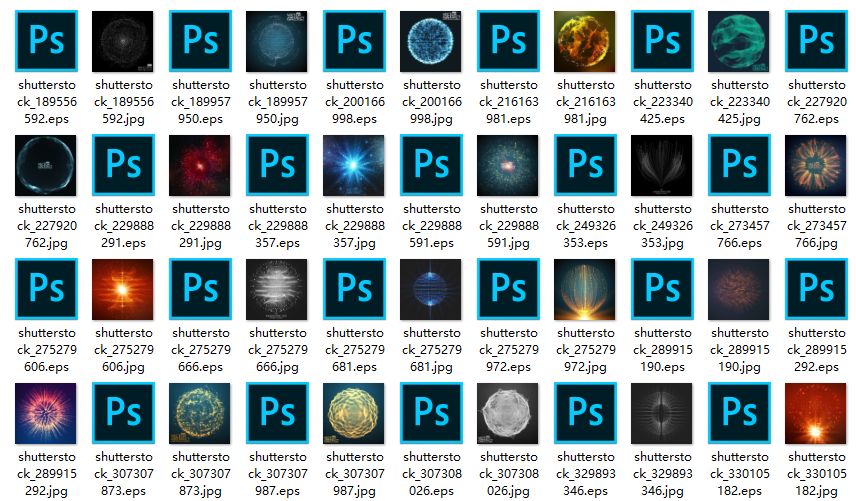Select the red glow thumbnail shutterstock_330105182.jpg
The width and height of the screenshot is (856, 501).
pyautogui.click(x=816, y=413)
